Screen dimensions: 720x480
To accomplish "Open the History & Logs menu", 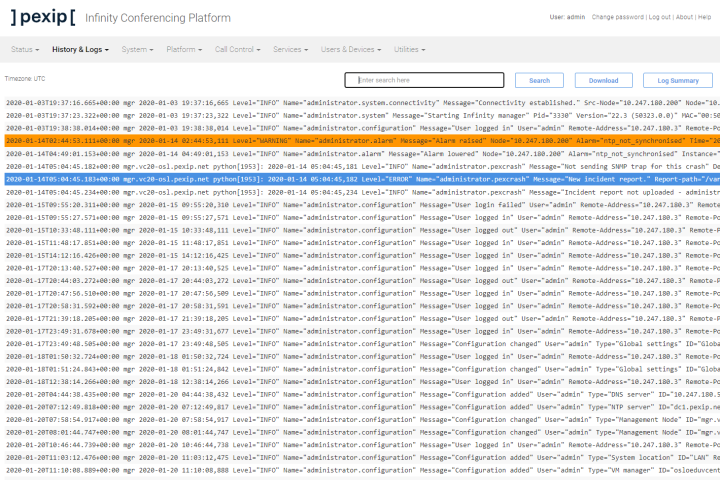I will (x=80, y=49).
